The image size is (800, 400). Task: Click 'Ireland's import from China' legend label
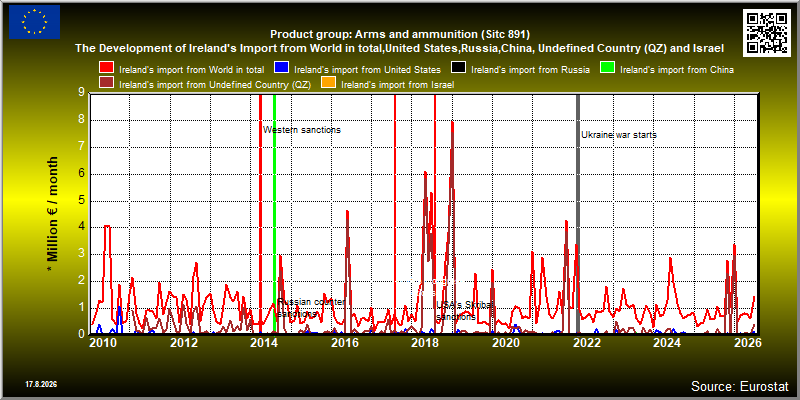point(677,70)
